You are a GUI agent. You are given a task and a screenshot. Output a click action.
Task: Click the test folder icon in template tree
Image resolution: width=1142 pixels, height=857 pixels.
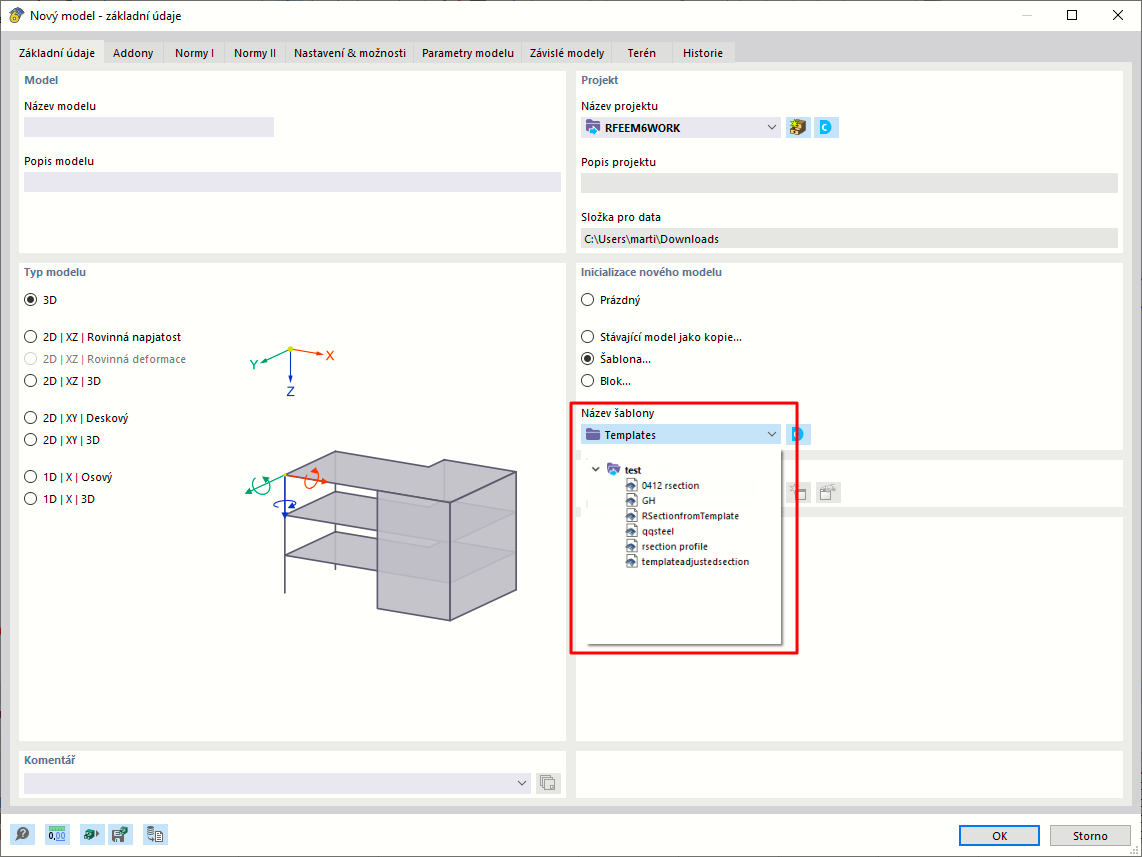tap(613, 470)
